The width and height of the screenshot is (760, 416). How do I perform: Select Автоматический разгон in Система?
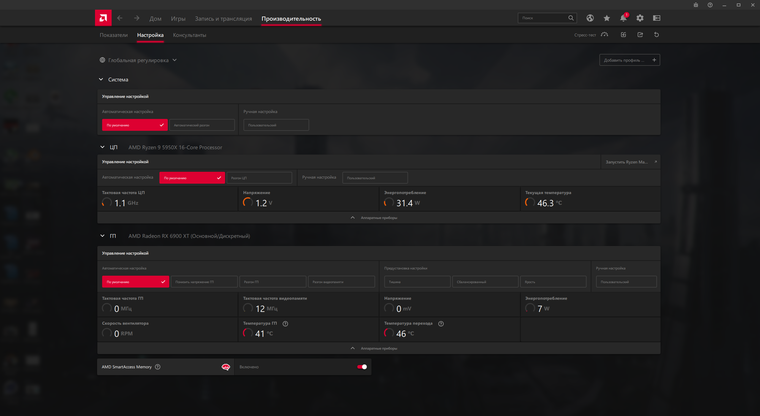(x=202, y=125)
